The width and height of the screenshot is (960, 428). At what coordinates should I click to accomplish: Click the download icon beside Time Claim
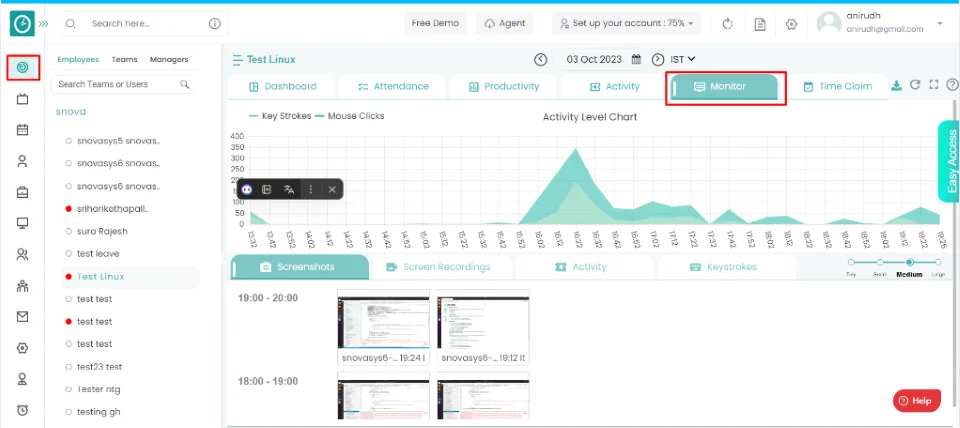click(x=896, y=86)
